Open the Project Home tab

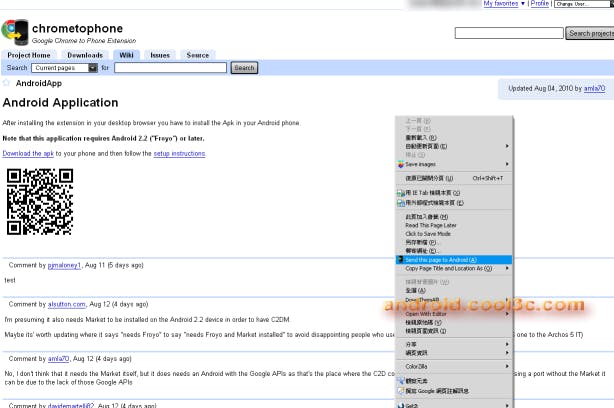pyautogui.click(x=29, y=55)
